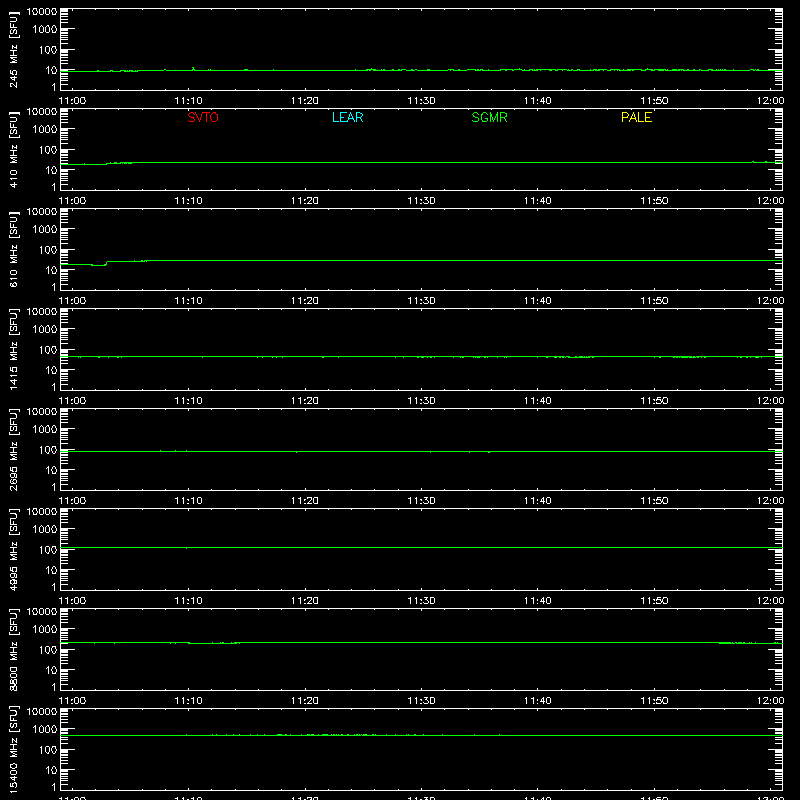Click 12:00 time label under 4995 MHz plot
Viewport: 800px width, 800px height.
pyautogui.click(x=770, y=601)
